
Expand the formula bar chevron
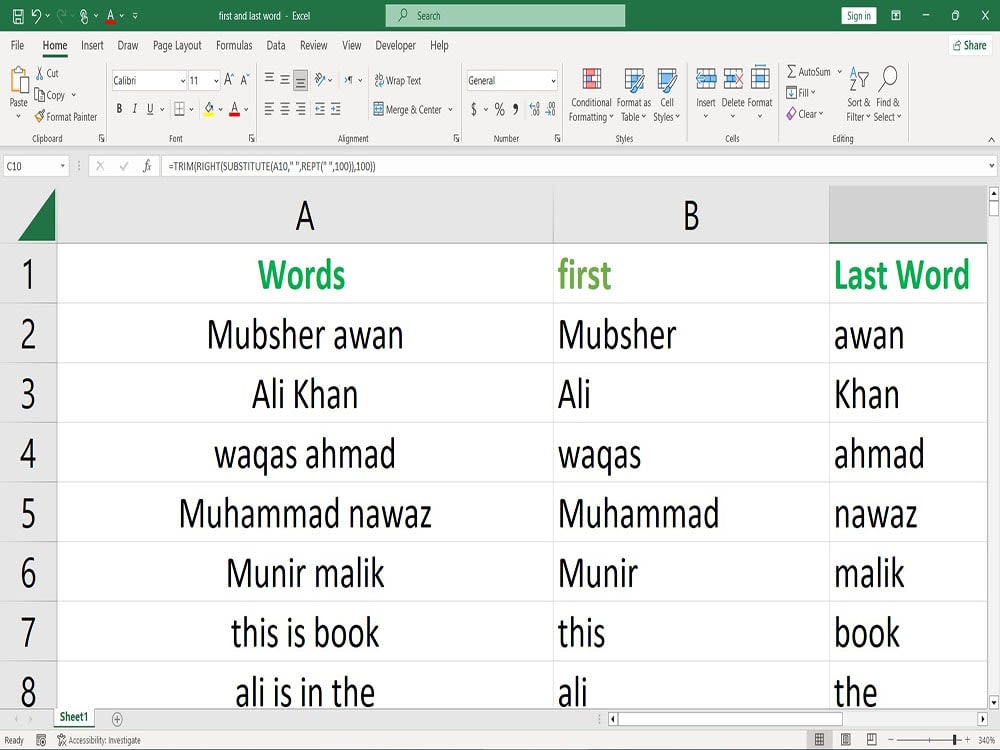click(991, 166)
